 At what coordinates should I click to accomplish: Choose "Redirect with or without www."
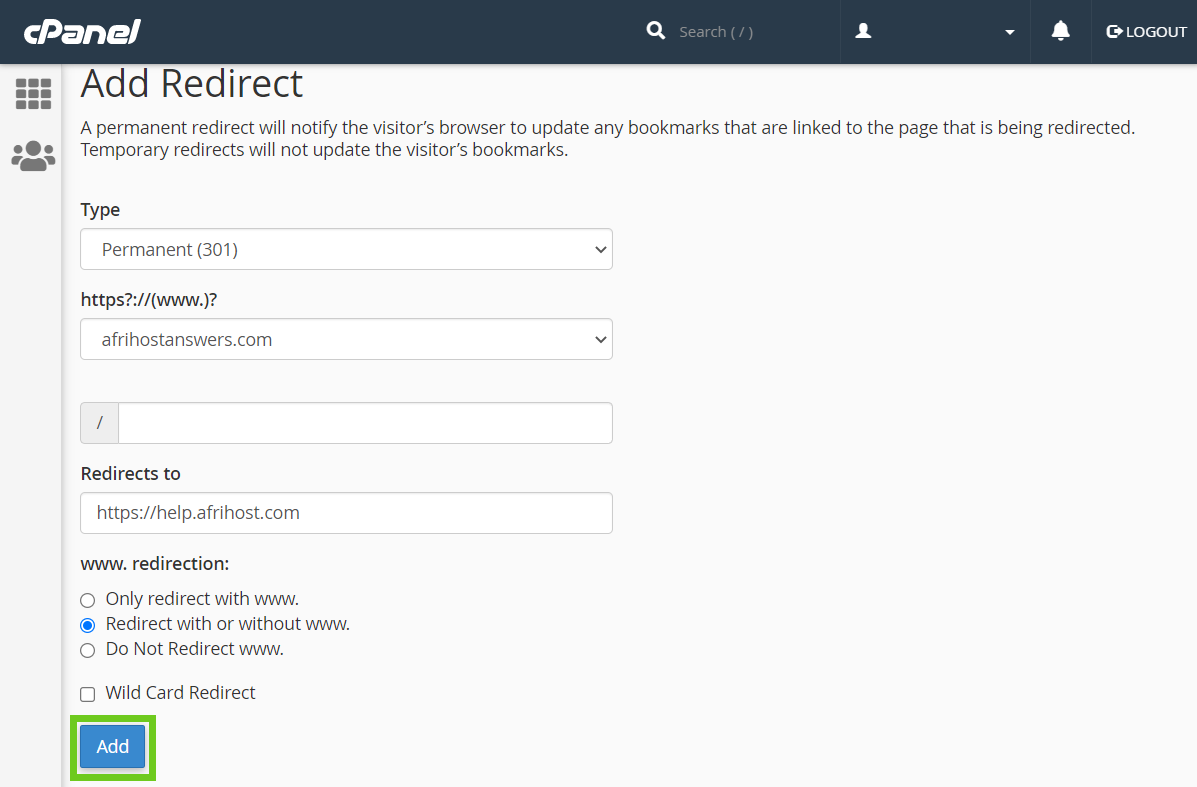click(x=88, y=625)
